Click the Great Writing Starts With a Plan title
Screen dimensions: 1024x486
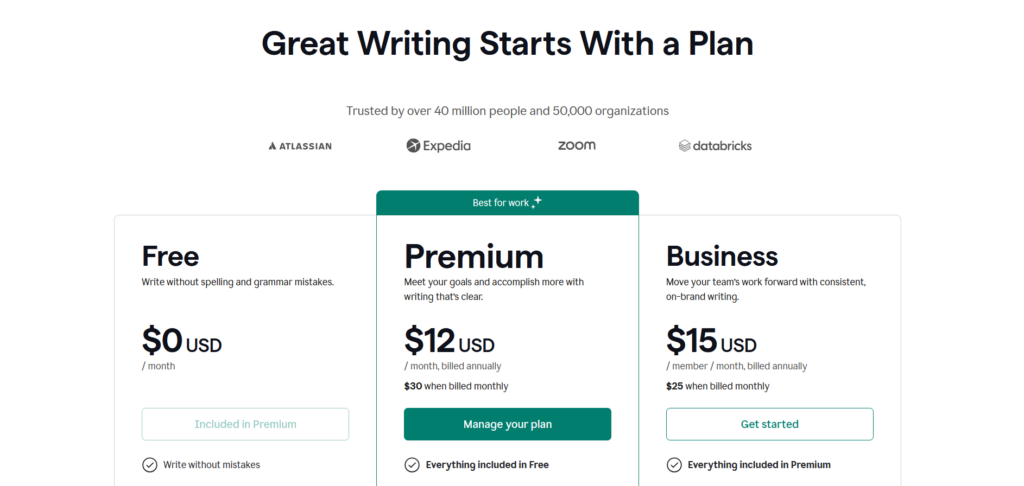[x=507, y=44]
